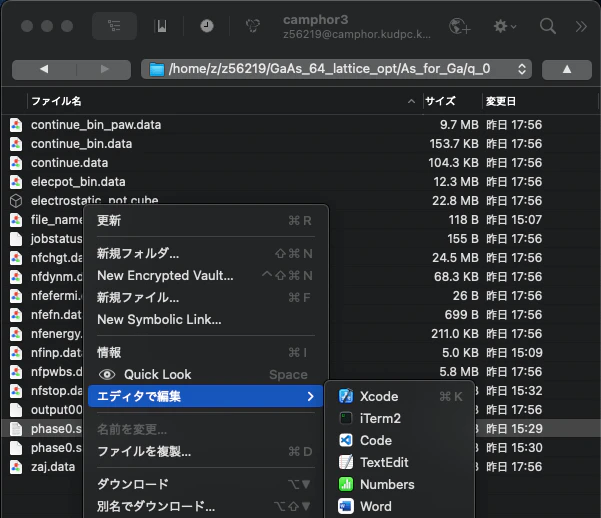
Task: Toggle sort direction arrow in filename column
Action: pyautogui.click(x=411, y=102)
